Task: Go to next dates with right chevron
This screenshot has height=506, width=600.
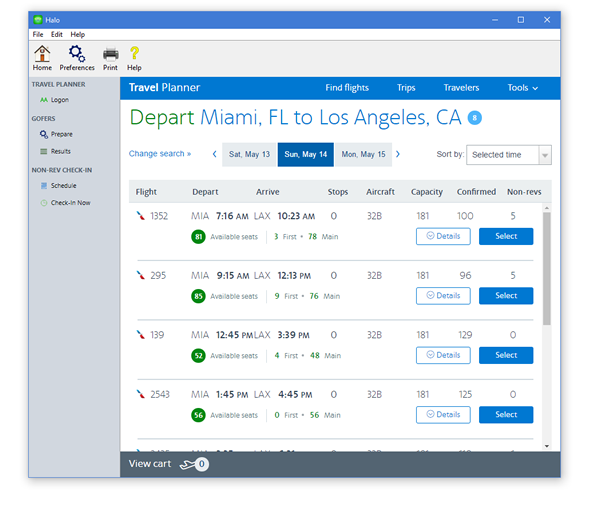Action: tap(398, 154)
